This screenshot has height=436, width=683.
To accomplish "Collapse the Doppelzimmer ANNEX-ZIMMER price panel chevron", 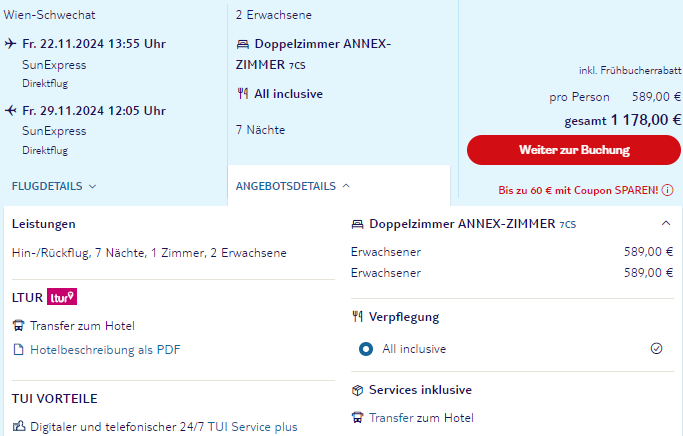I will (666, 223).
